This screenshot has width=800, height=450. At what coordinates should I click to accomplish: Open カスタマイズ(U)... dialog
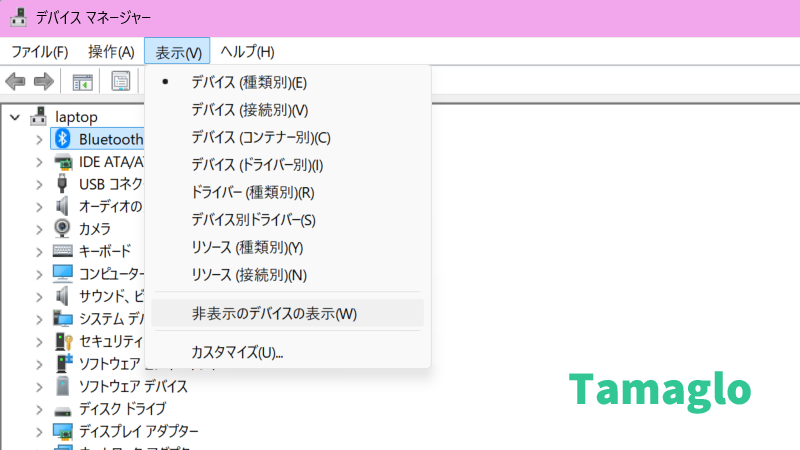click(288, 352)
